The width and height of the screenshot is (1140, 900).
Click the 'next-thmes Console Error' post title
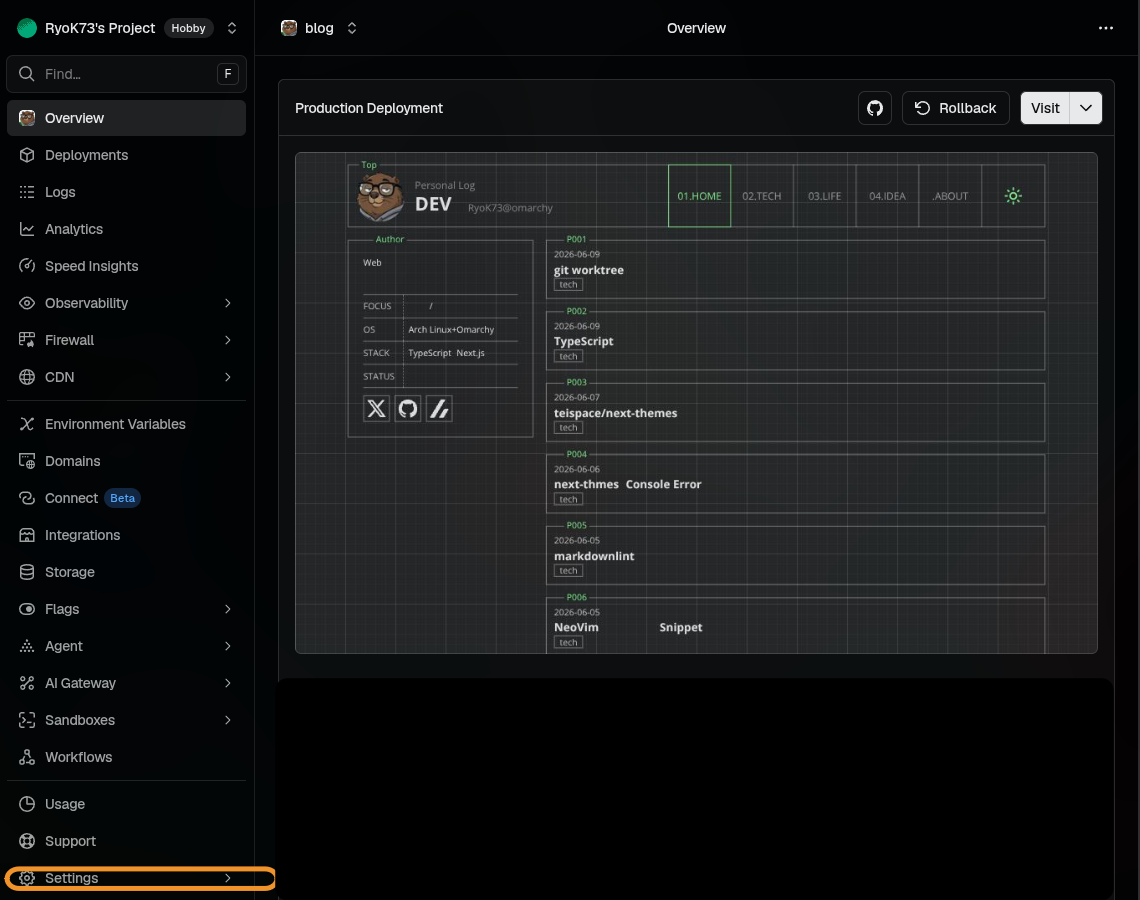(x=627, y=484)
